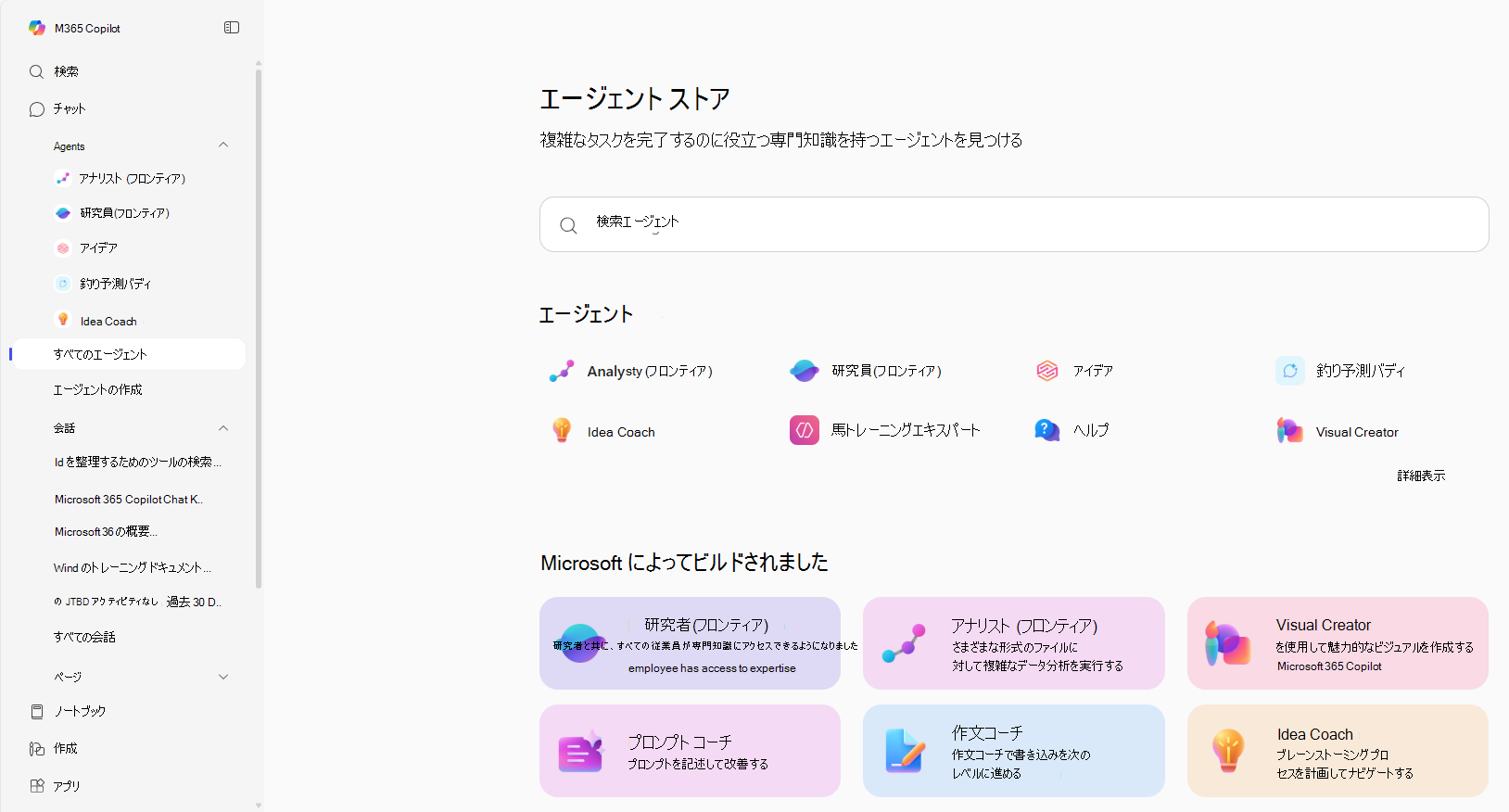Screen dimensions: 1509x812
Task: Collapse the sidebar with the panel icon
Action: click(x=232, y=28)
